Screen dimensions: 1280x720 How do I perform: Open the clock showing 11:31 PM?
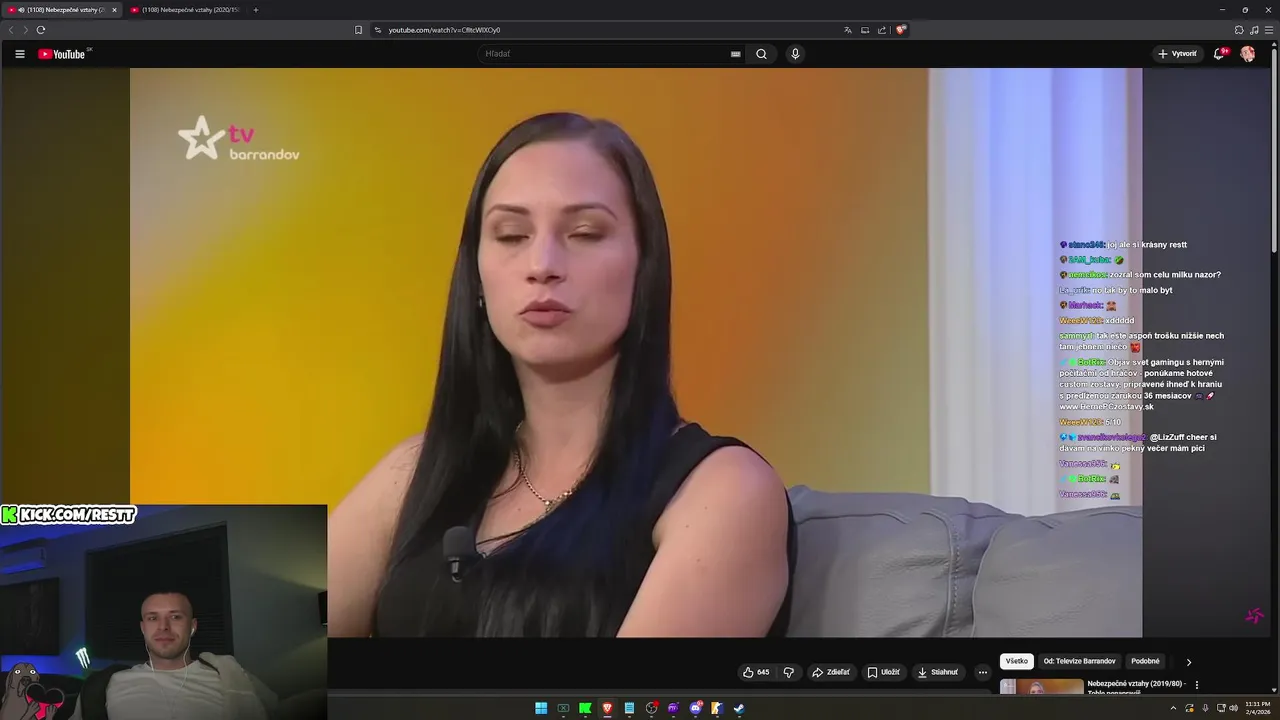click(1257, 708)
